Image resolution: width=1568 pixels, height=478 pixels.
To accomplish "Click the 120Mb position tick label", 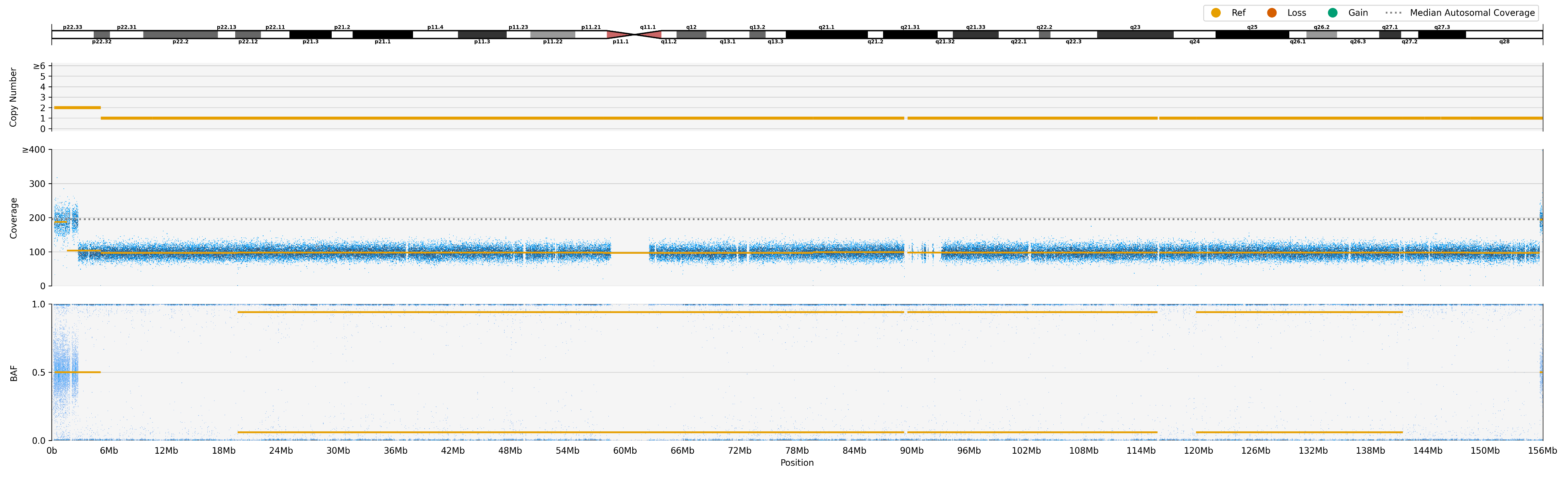I will tap(1198, 451).
